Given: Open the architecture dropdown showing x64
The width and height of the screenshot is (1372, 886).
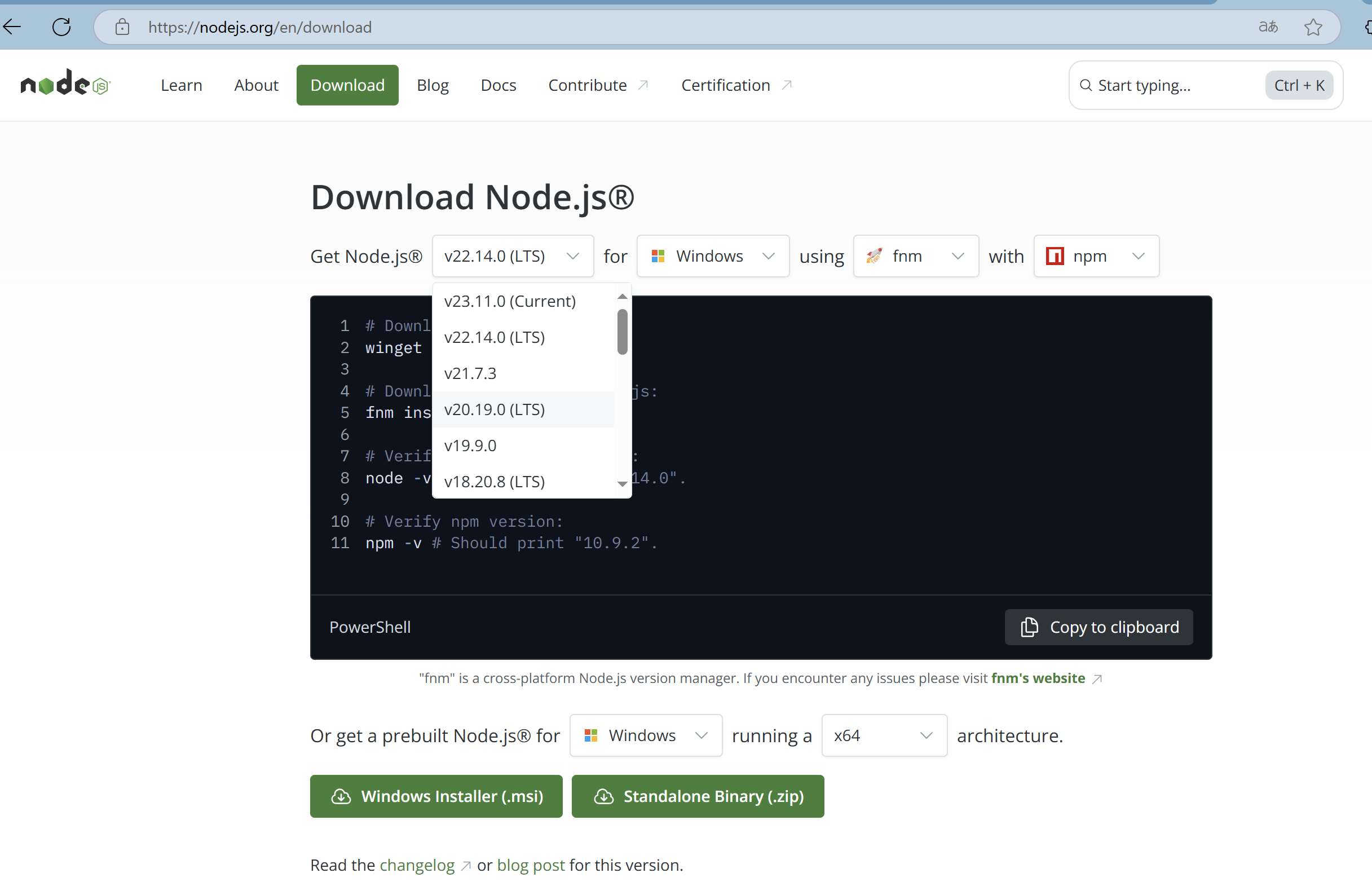Looking at the screenshot, I should tap(884, 735).
